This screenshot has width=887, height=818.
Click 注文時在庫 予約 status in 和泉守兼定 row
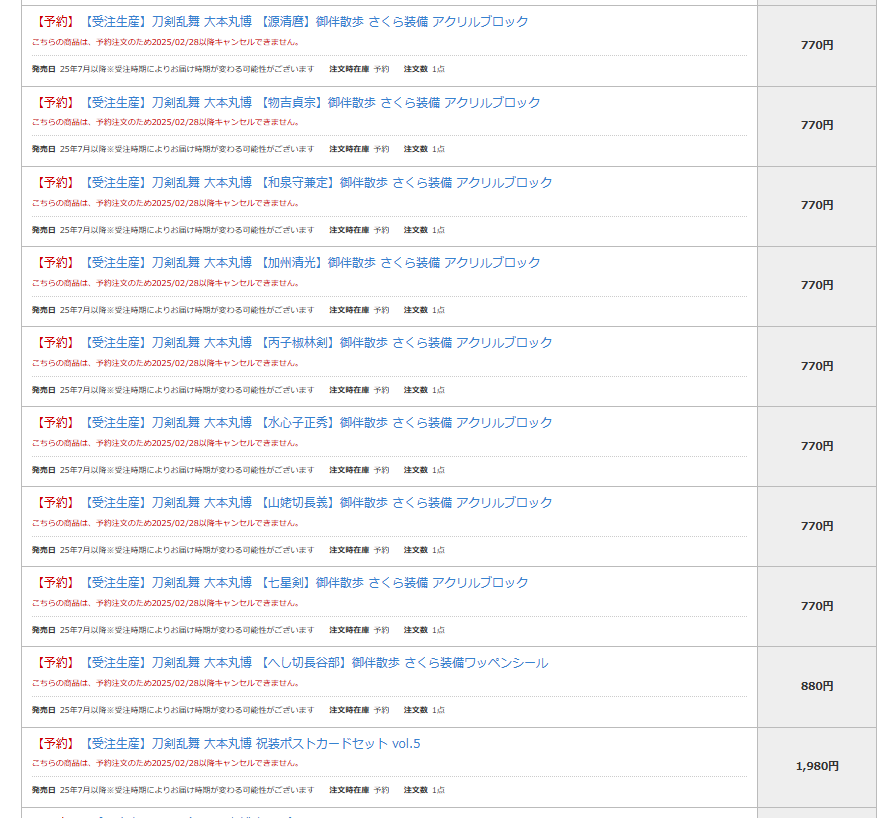coord(359,230)
